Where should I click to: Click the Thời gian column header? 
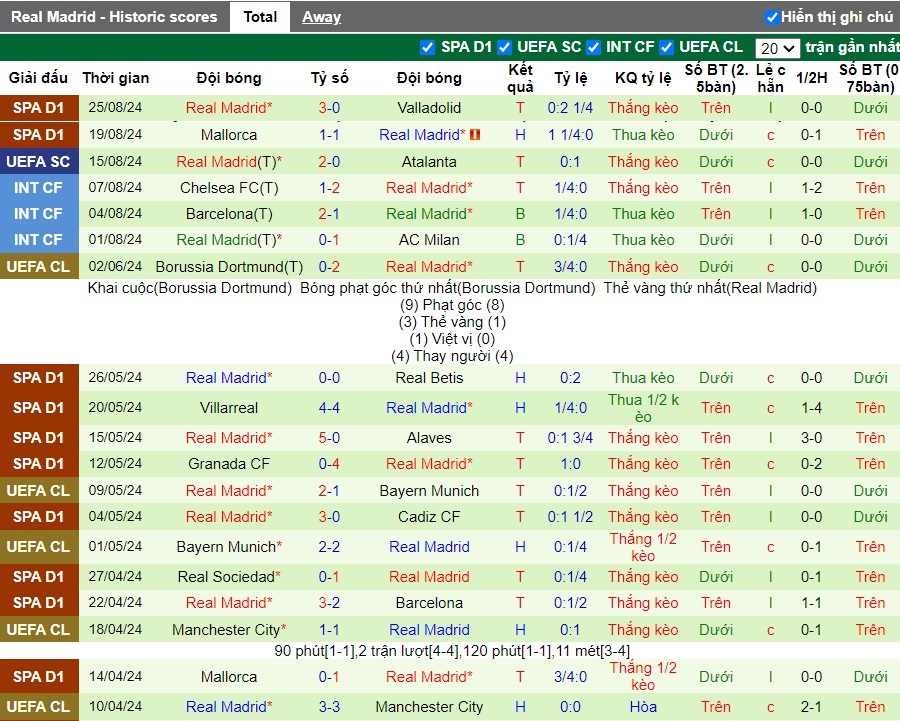point(115,78)
